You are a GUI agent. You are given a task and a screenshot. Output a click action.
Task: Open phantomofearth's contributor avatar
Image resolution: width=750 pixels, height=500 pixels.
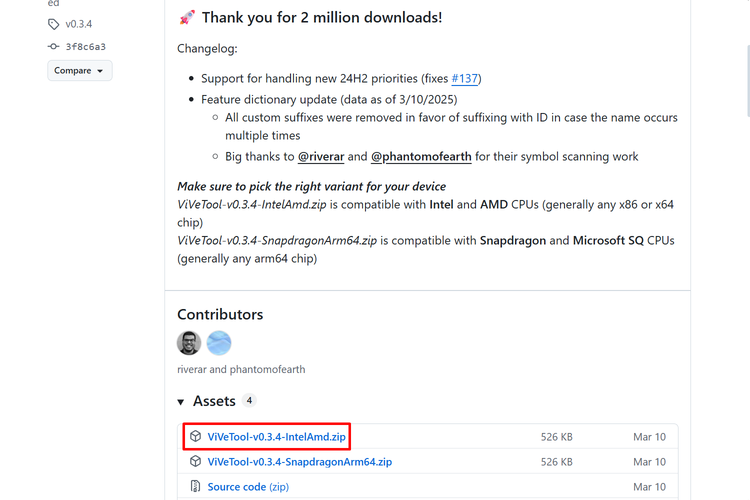(219, 343)
